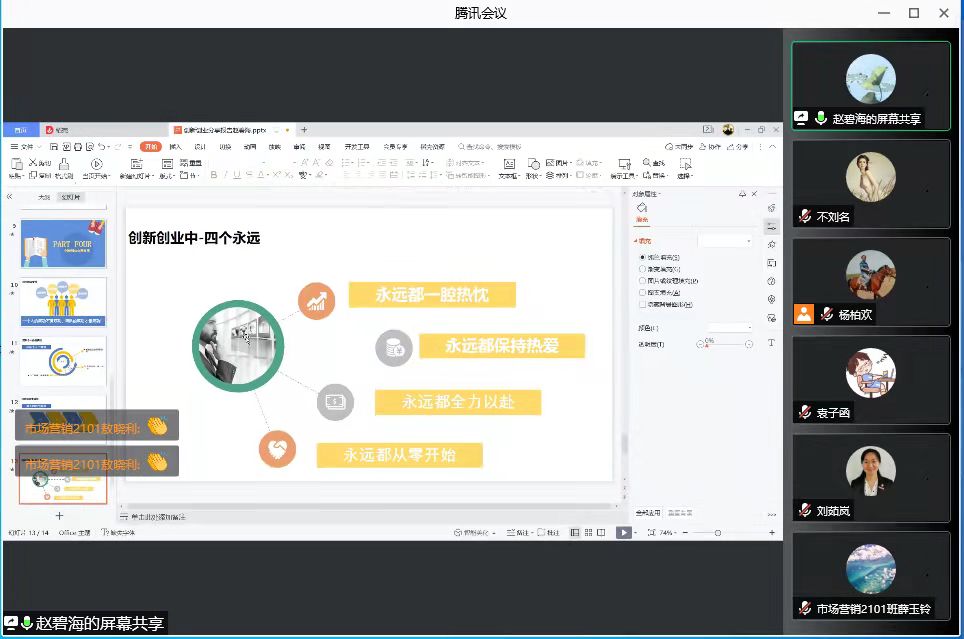Screen dimensions: 964x639
Task: Open the 文件 (File) menu dropdown
Action: coord(25,147)
